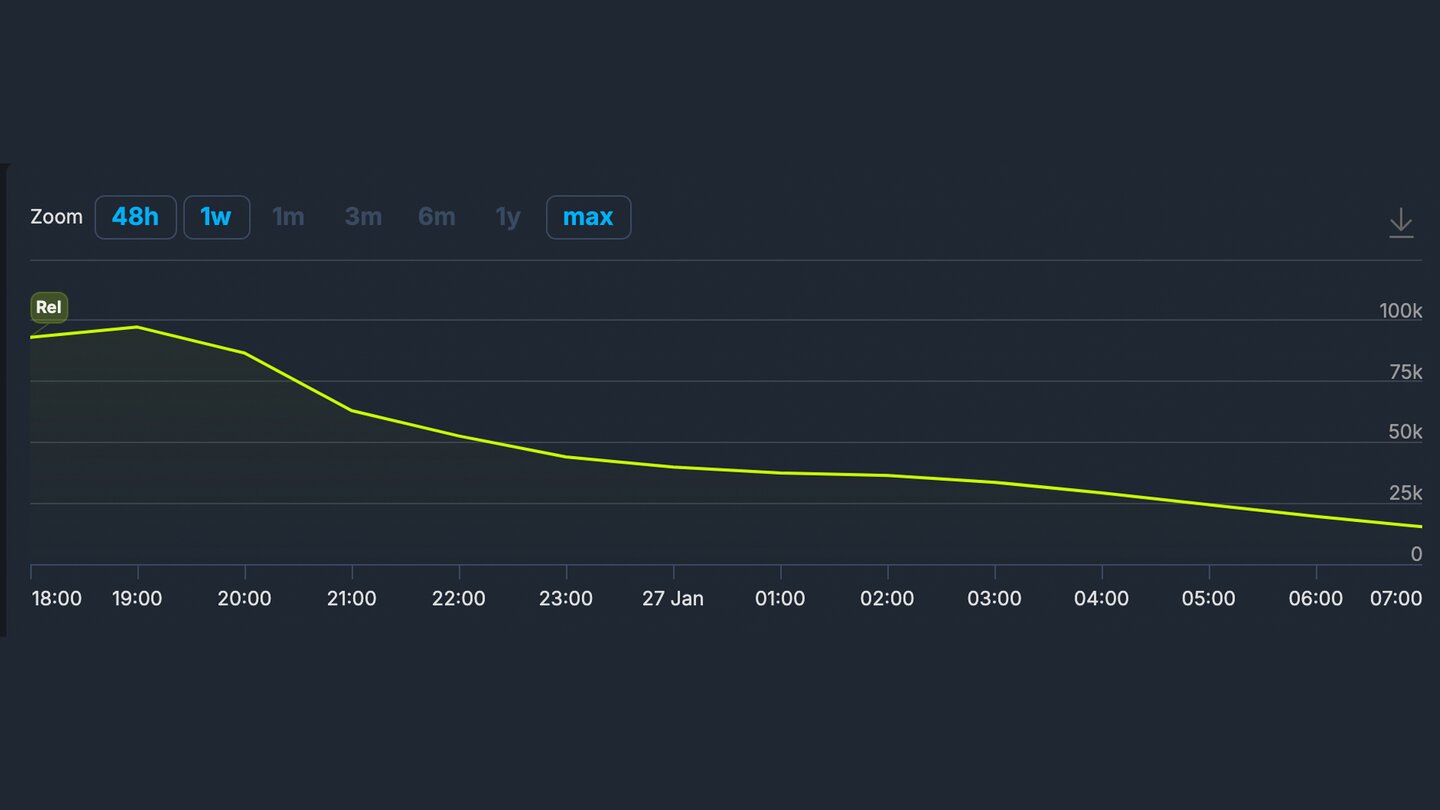
Task: Click the 05:00 time axis label
Action: pyautogui.click(x=1209, y=599)
